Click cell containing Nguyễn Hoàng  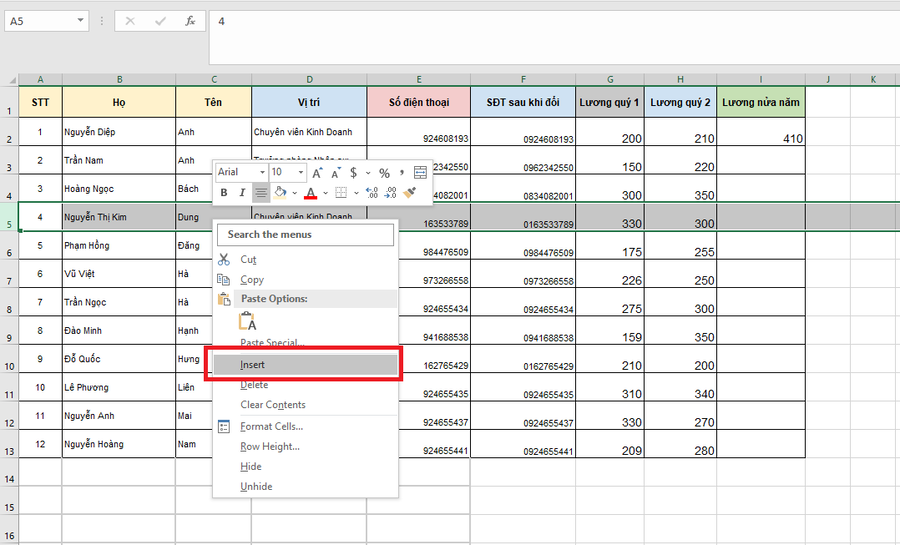point(119,444)
